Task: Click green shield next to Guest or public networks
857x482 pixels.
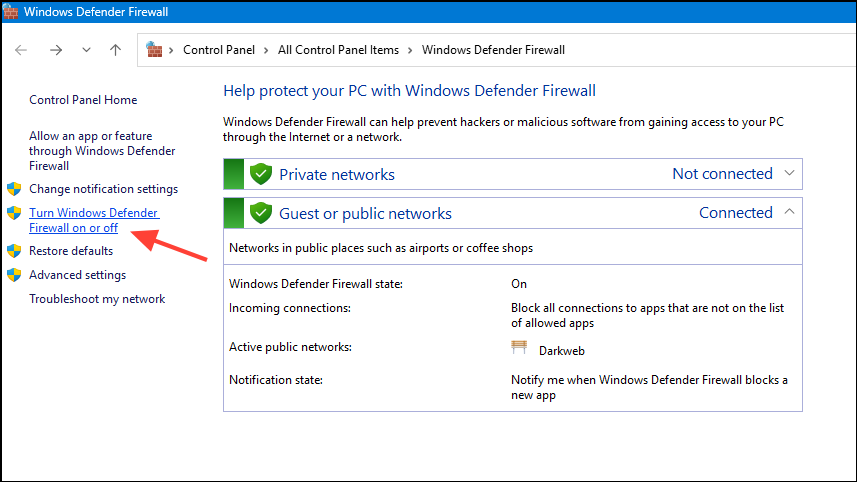Action: [x=261, y=213]
